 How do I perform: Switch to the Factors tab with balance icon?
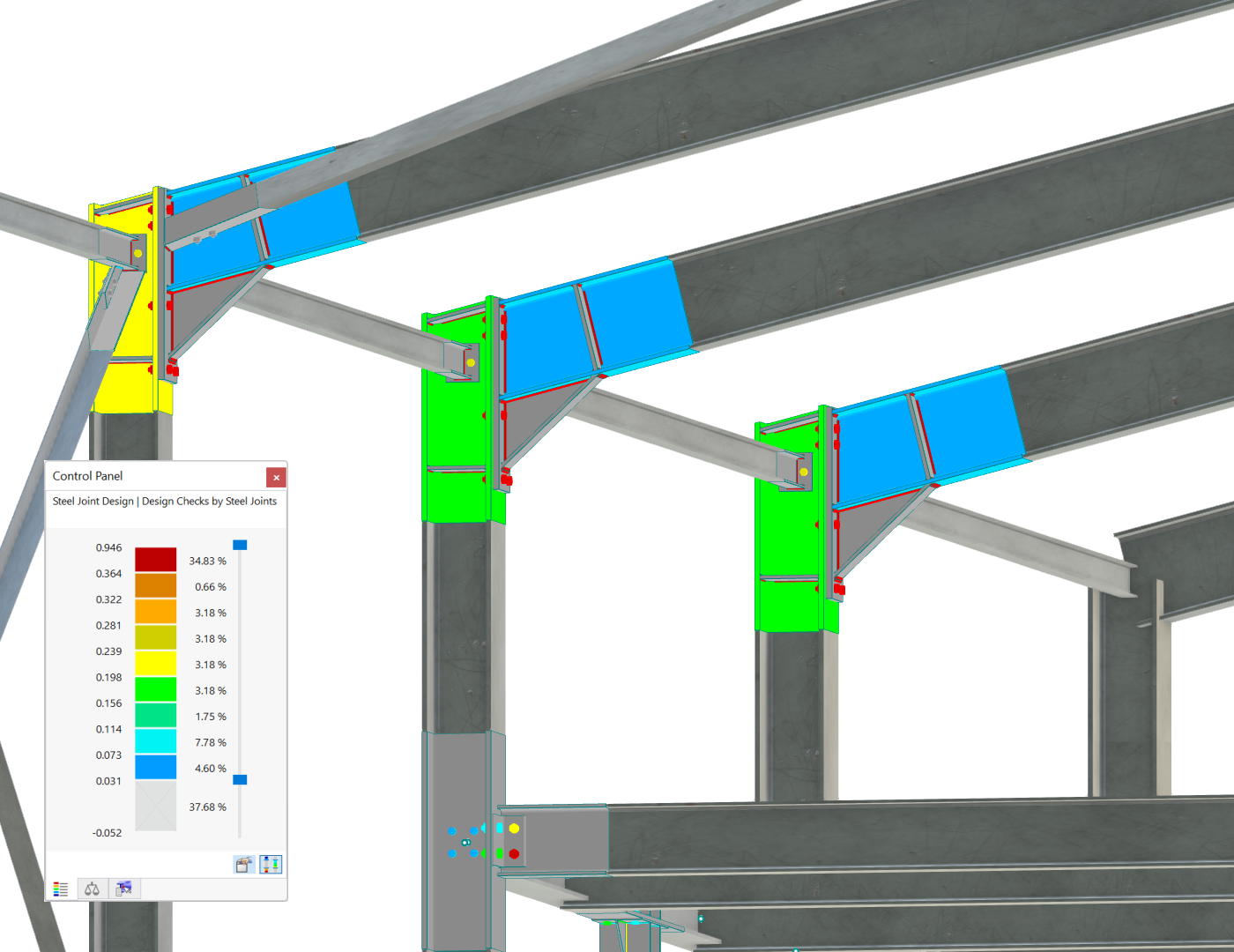(92, 889)
